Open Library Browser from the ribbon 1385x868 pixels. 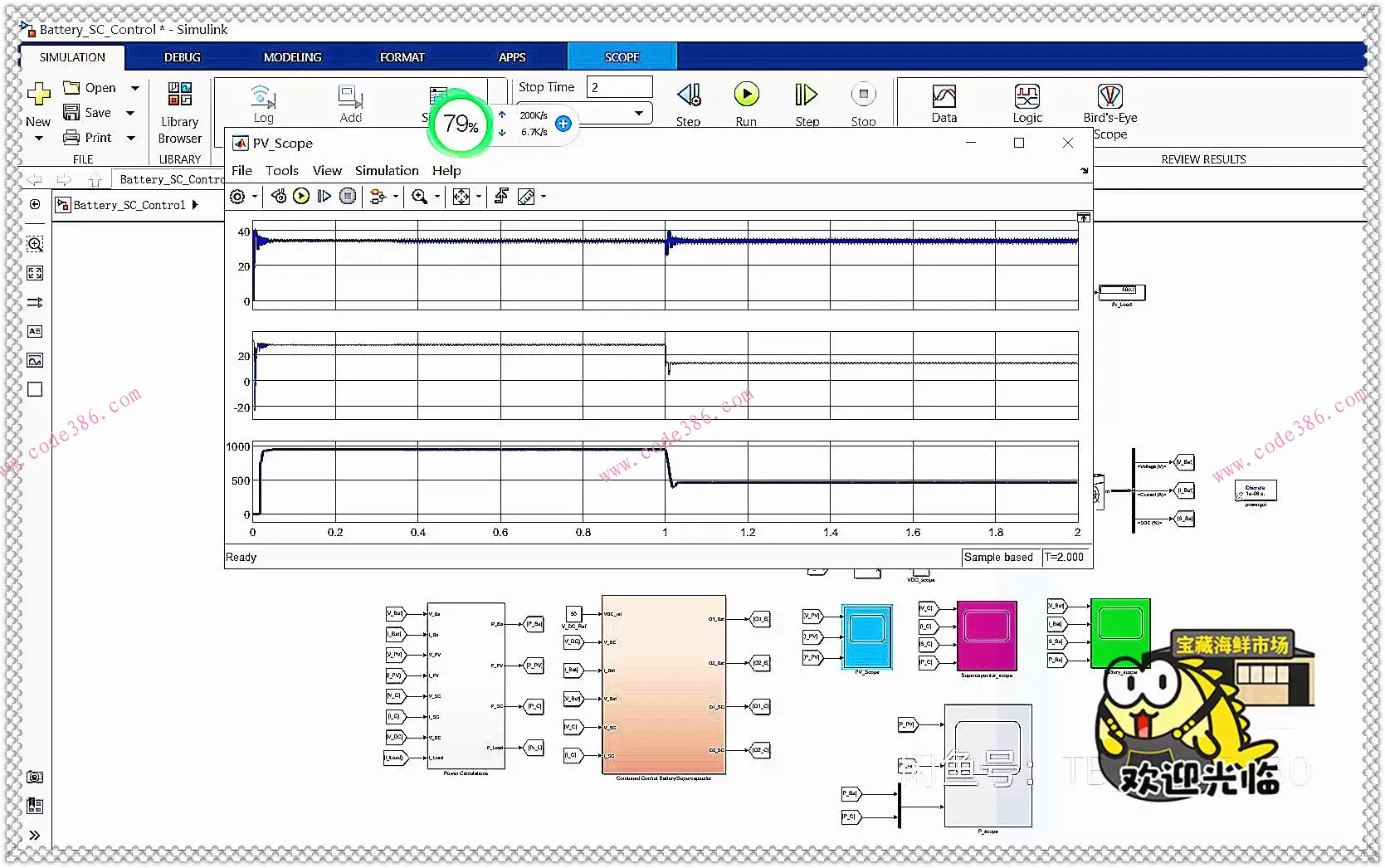click(x=180, y=112)
